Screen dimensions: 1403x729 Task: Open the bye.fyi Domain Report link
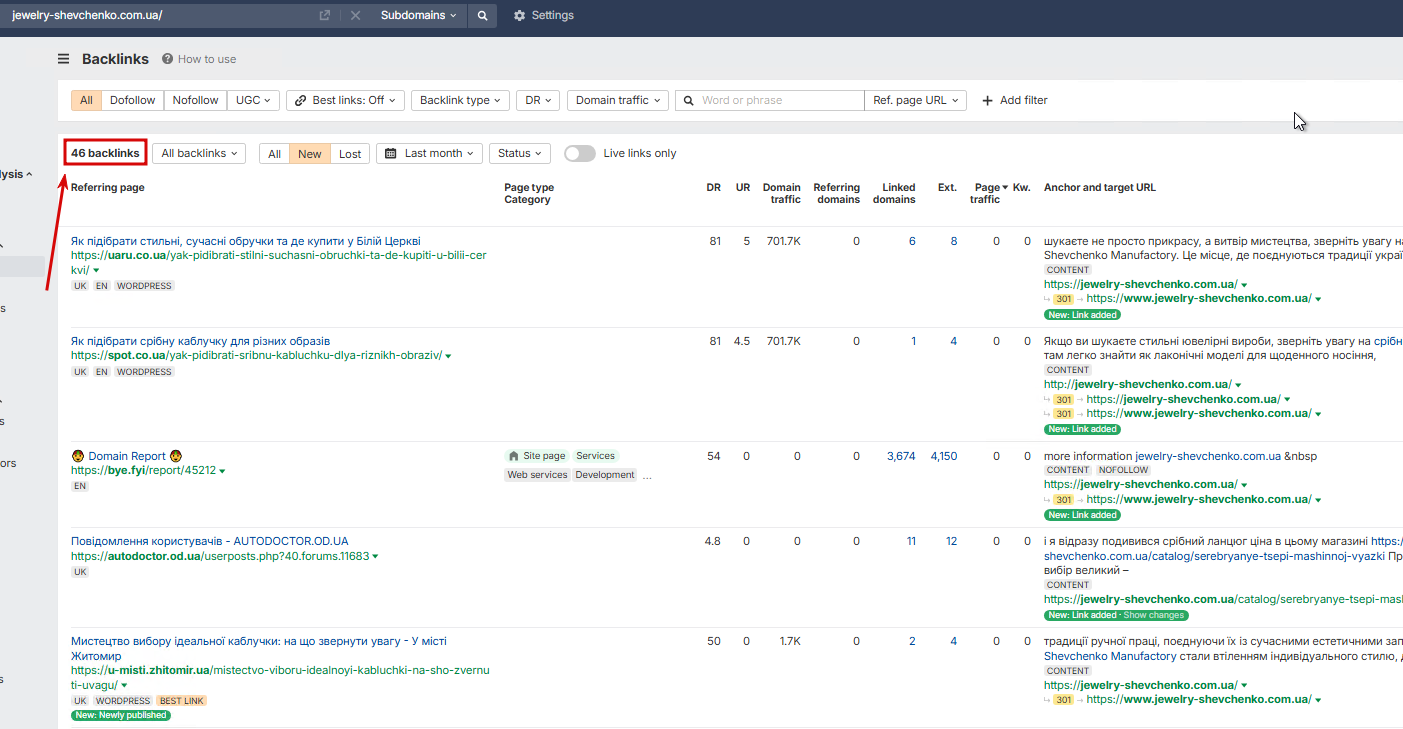click(126, 456)
